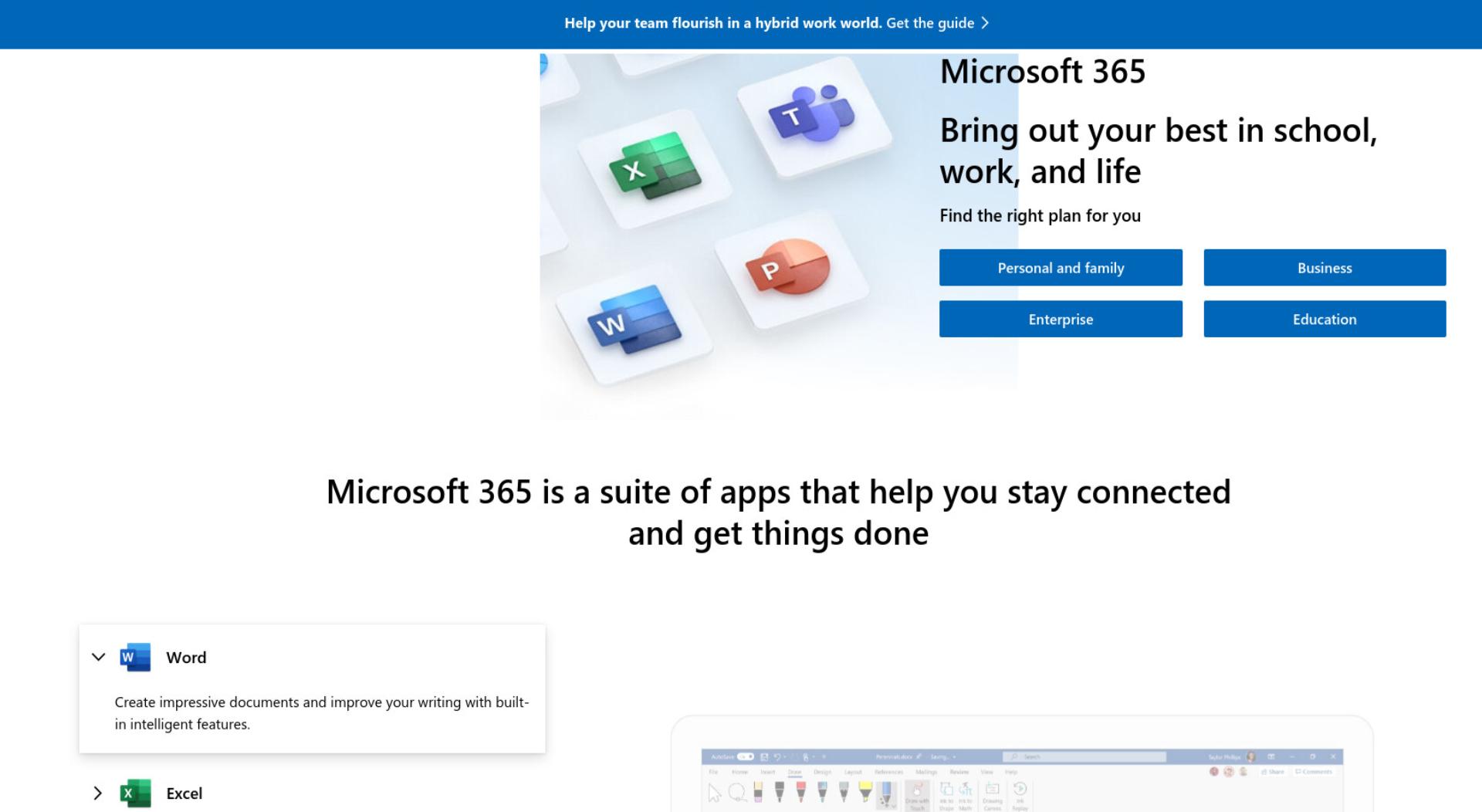Select the yellow highlighter in Word preview
Screen dimensions: 1482x812
(x=865, y=792)
